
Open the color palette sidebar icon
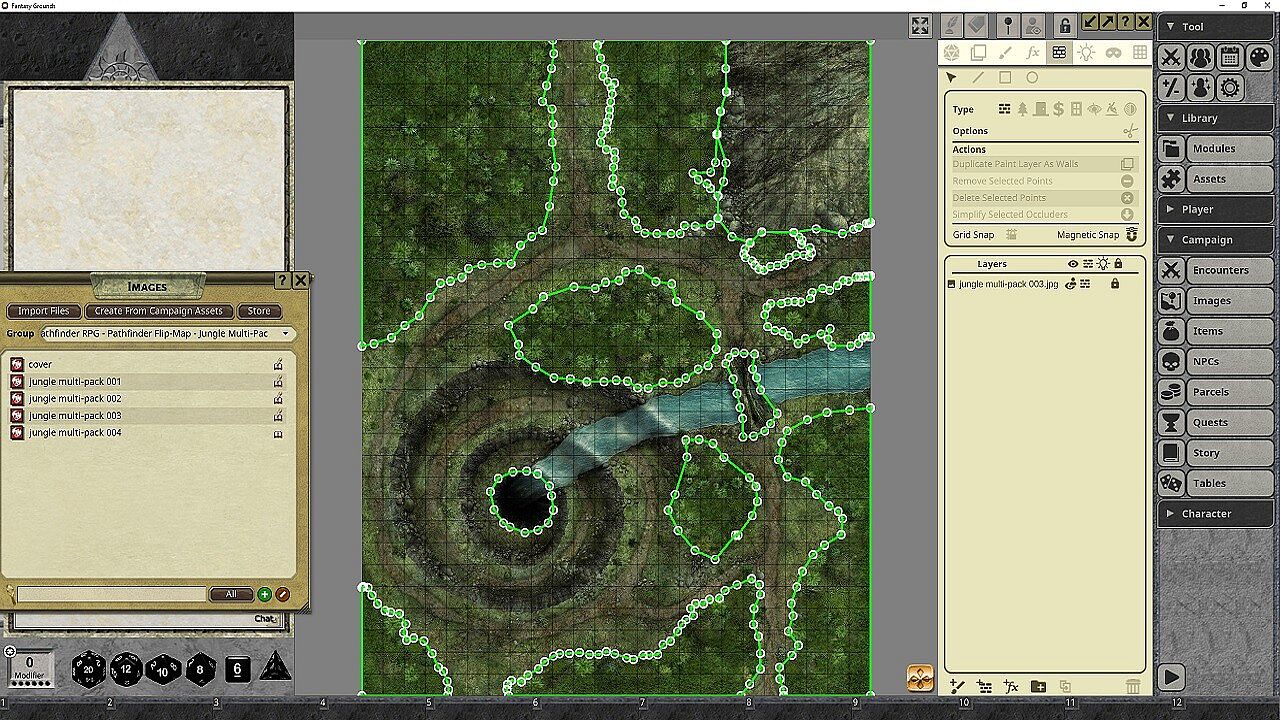(x=1259, y=57)
